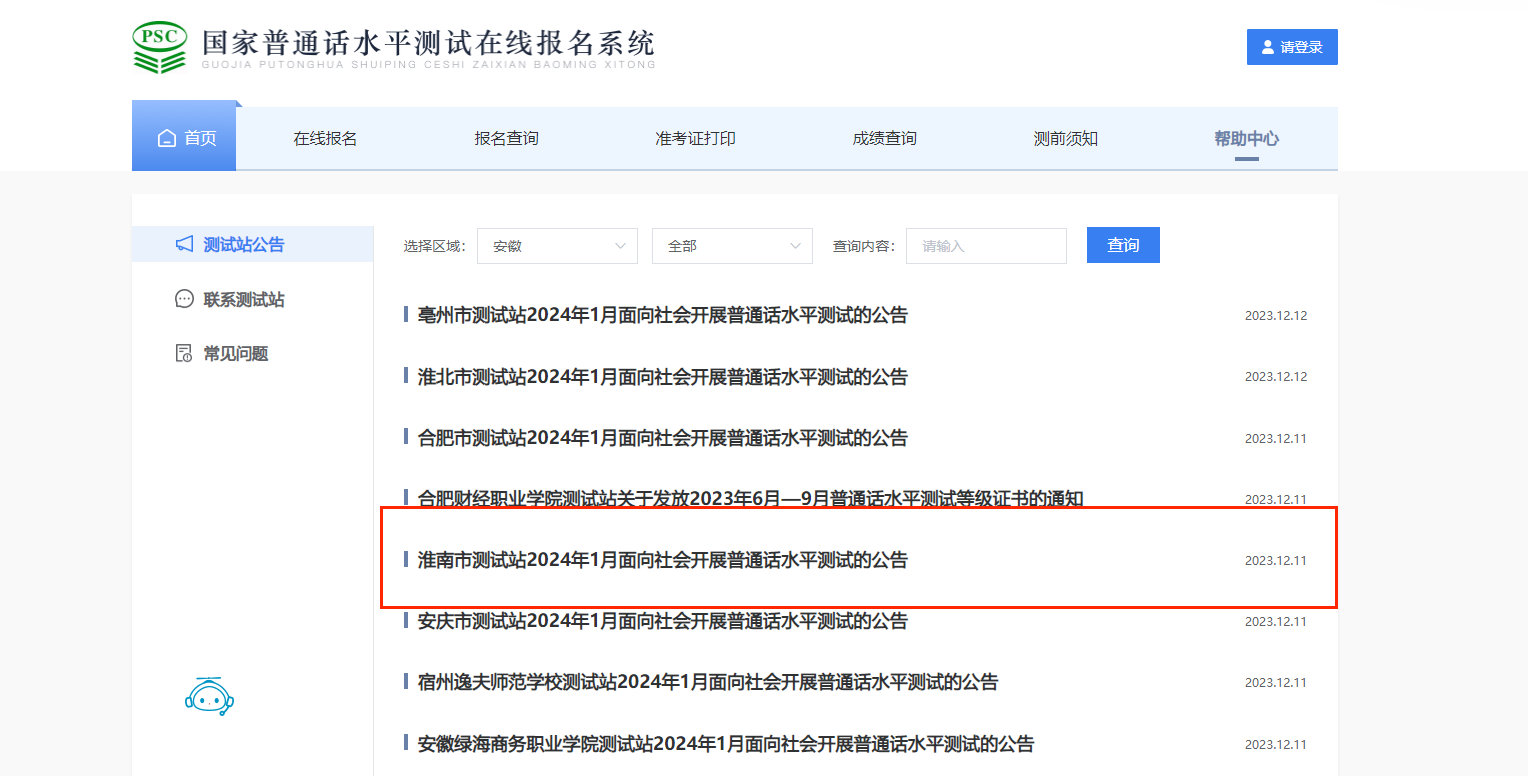The height and width of the screenshot is (776, 1528).
Task: Switch to 准考证打印 tab
Action: [x=695, y=139]
